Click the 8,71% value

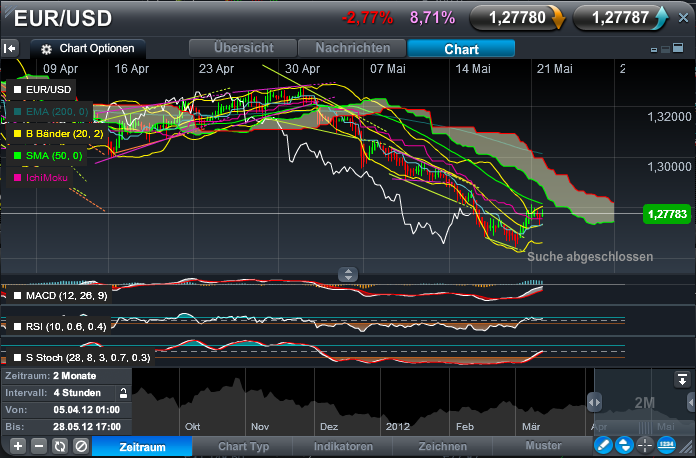pyautogui.click(x=432, y=18)
